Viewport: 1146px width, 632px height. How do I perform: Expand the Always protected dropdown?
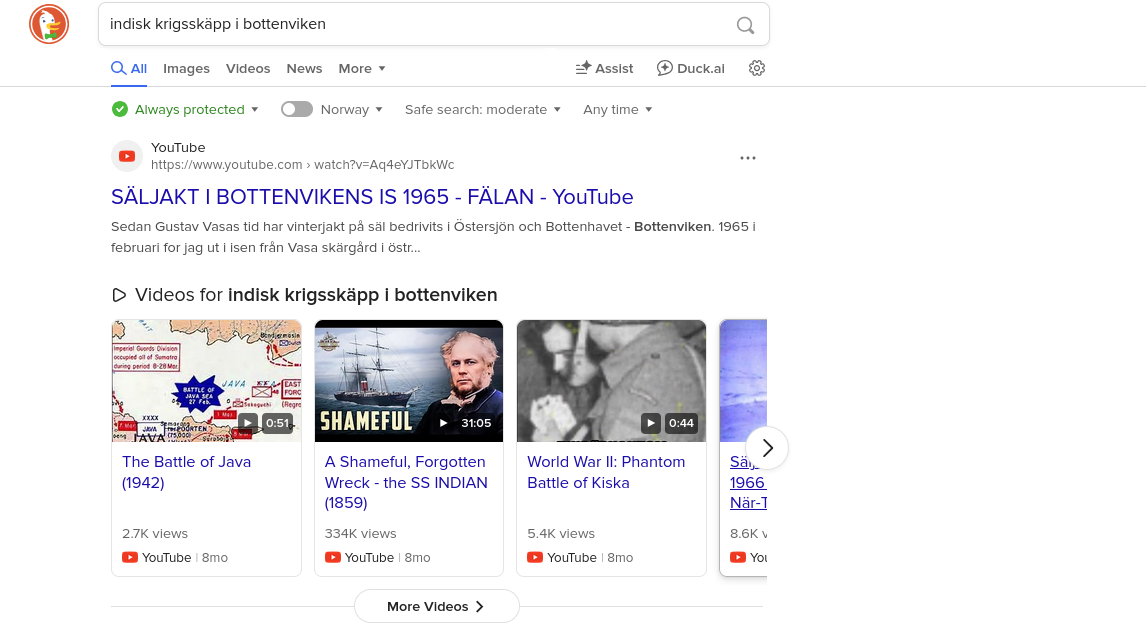point(185,110)
